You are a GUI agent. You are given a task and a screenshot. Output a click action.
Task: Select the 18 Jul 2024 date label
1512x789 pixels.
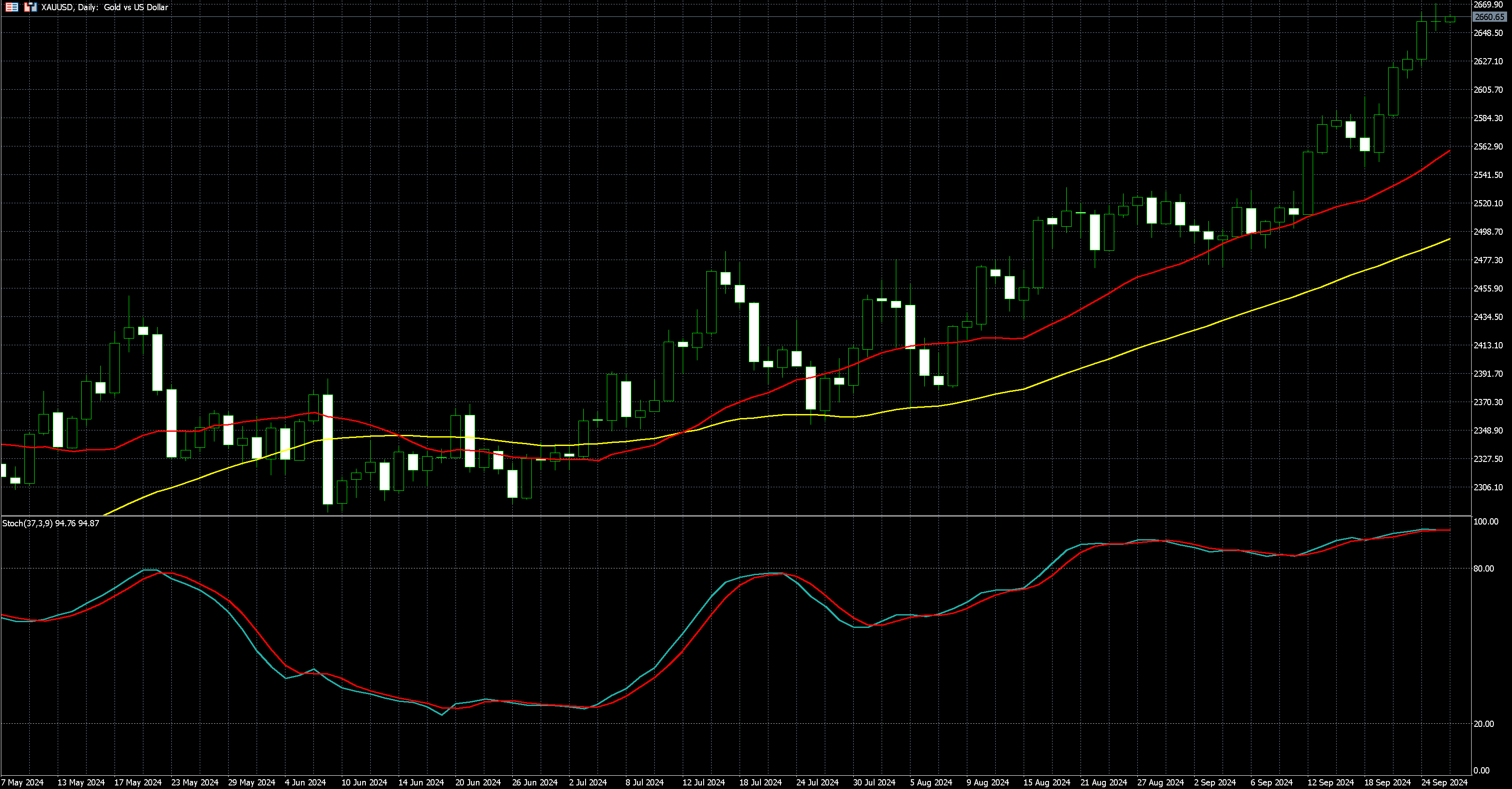pyautogui.click(x=760, y=782)
